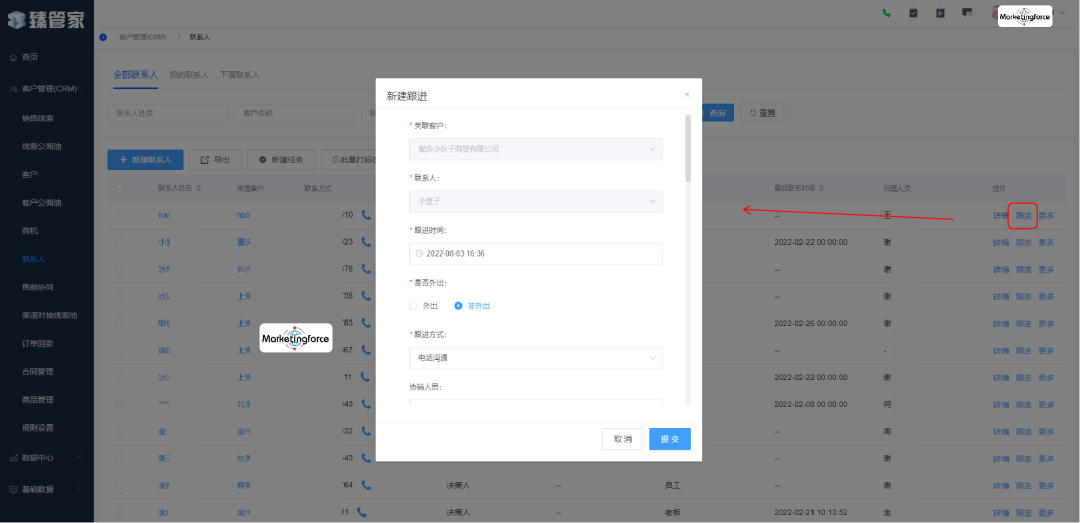
Task: Click the 臻管家 logo icon
Action: point(16,20)
